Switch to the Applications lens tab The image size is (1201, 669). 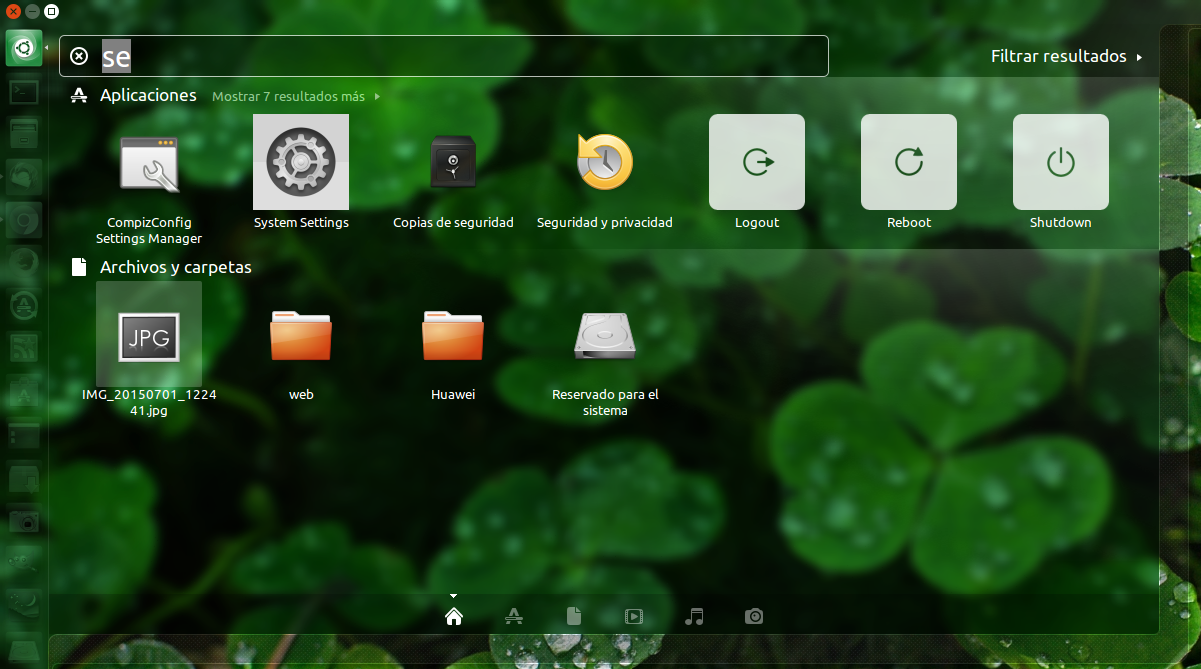pyautogui.click(x=514, y=616)
